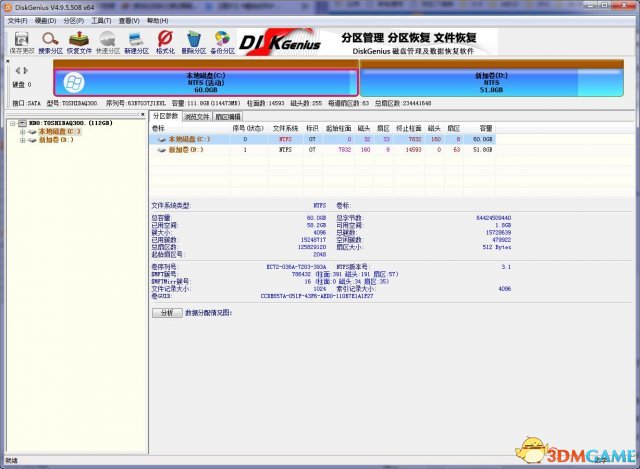Screen dimensions: 640x469
Task: Click the 分析 analyze button
Action: coord(167,313)
